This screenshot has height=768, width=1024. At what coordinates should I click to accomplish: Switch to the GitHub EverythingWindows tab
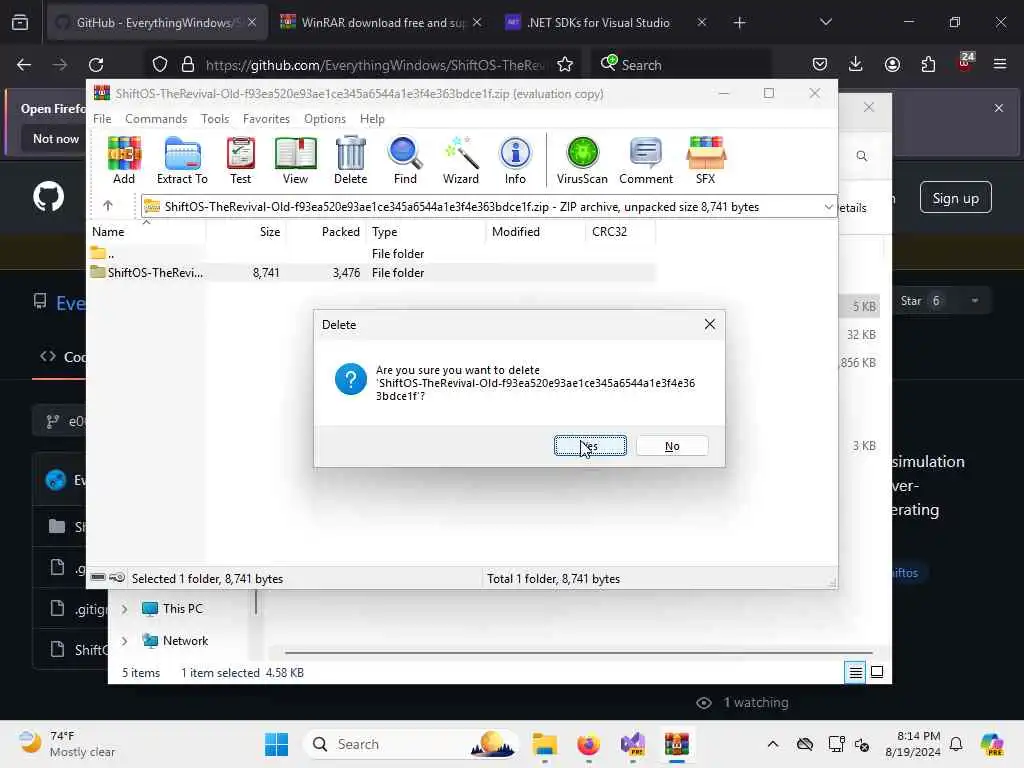157,23
